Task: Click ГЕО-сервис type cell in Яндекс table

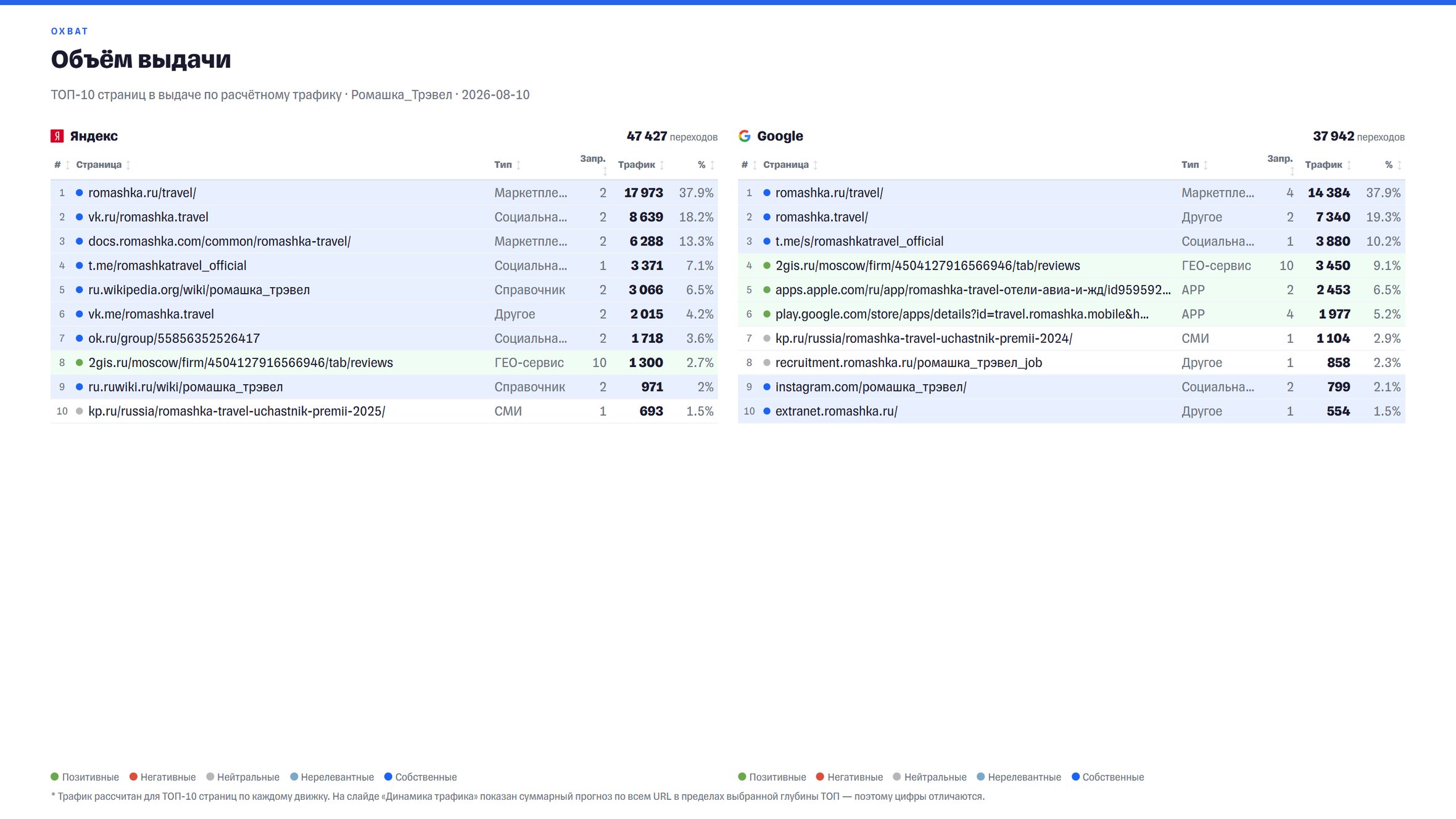Action: 529,363
